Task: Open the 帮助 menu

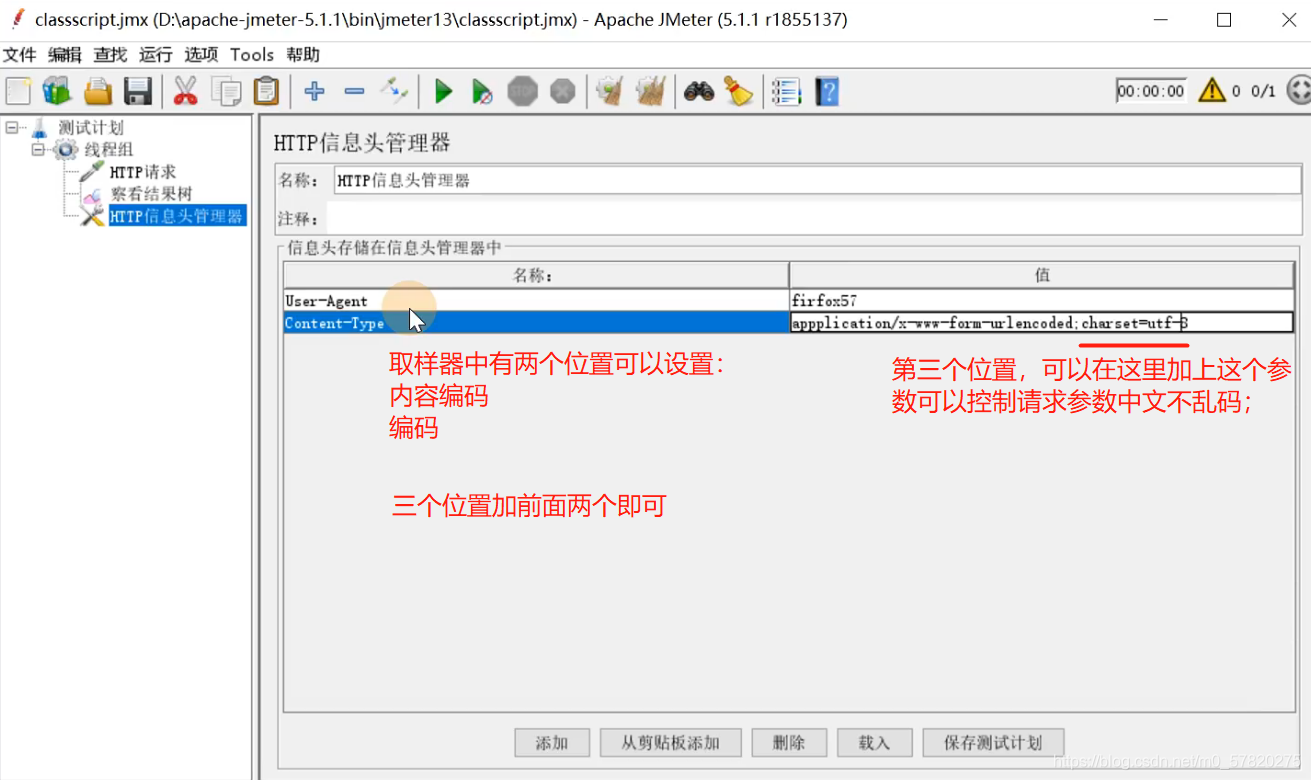Action: coord(303,55)
